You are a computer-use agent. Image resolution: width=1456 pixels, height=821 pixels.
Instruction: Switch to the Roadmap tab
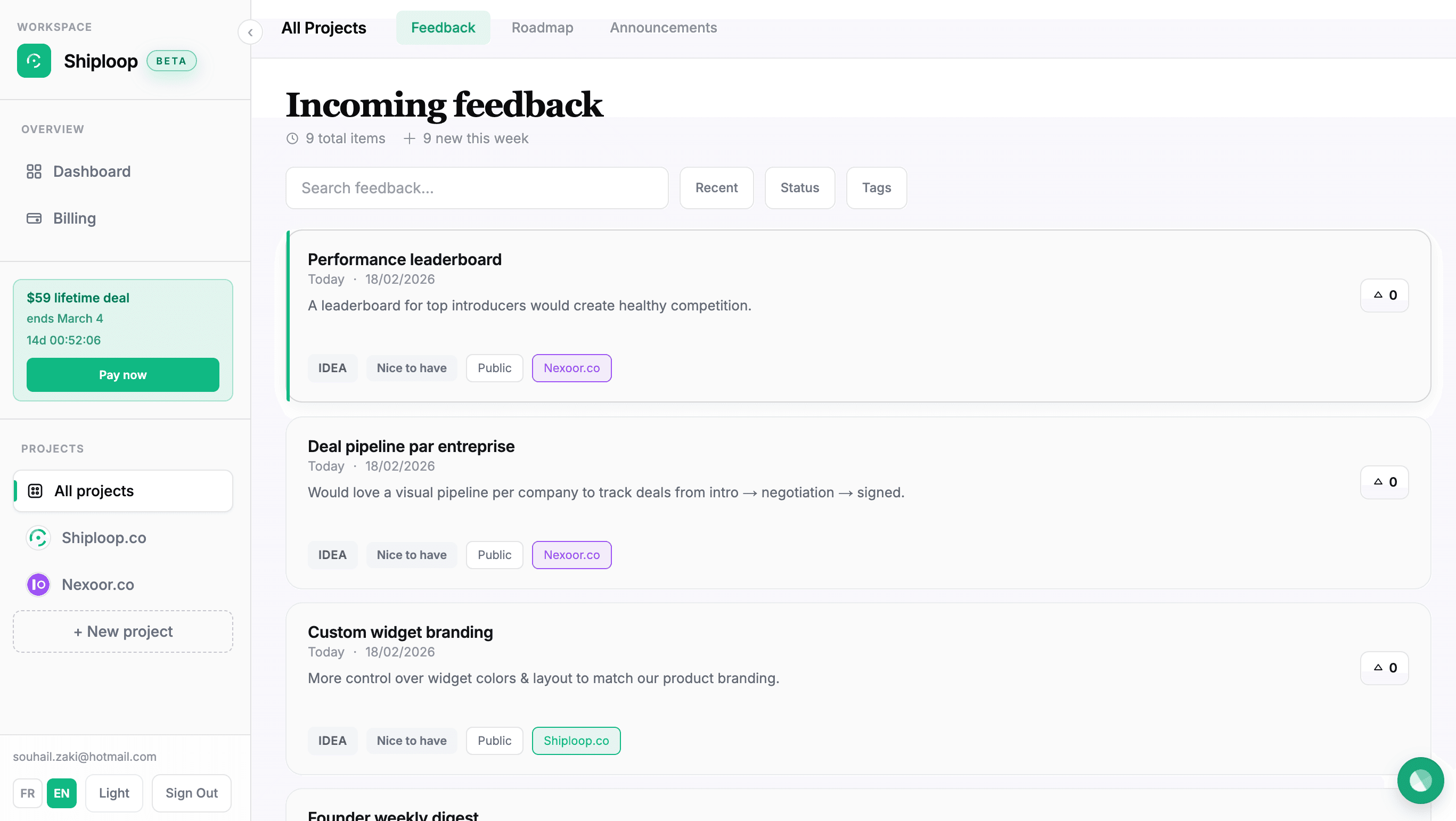[542, 27]
